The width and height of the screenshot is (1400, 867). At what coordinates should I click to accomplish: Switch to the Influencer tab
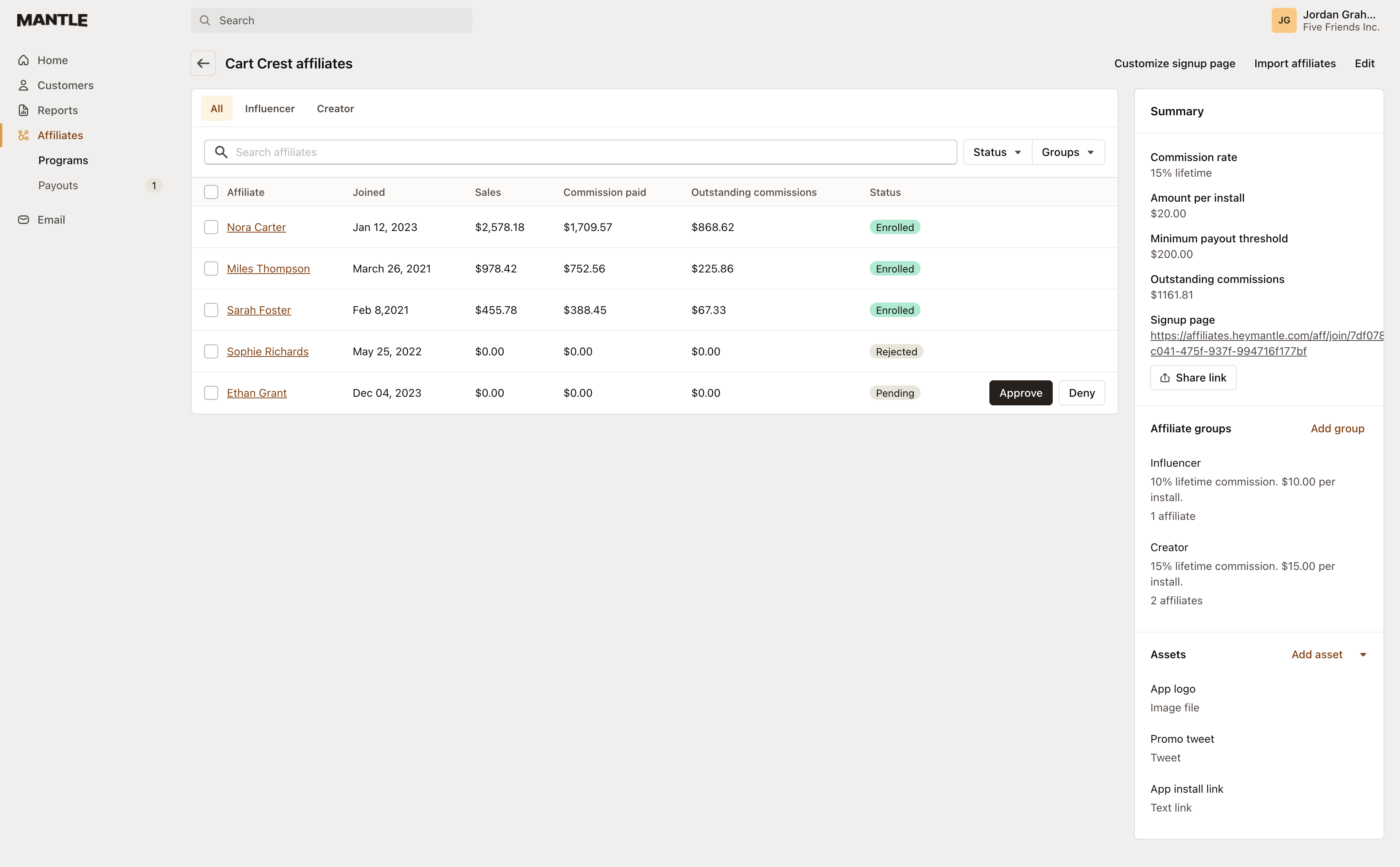point(269,108)
